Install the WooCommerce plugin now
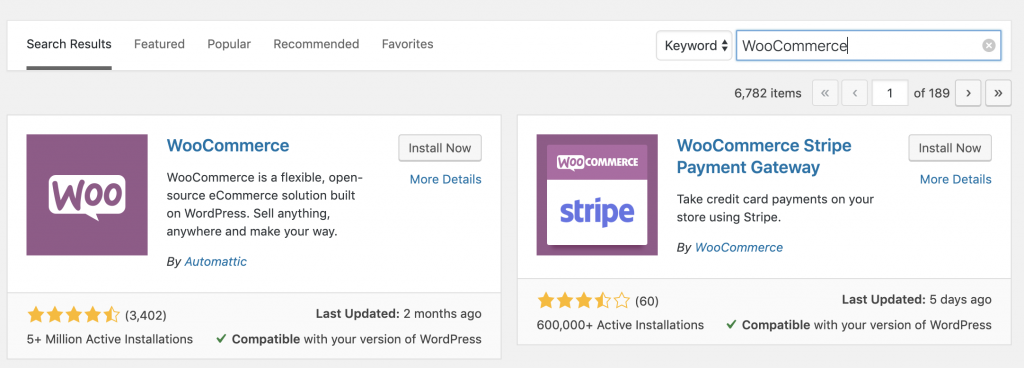The image size is (1024, 368). tap(440, 148)
